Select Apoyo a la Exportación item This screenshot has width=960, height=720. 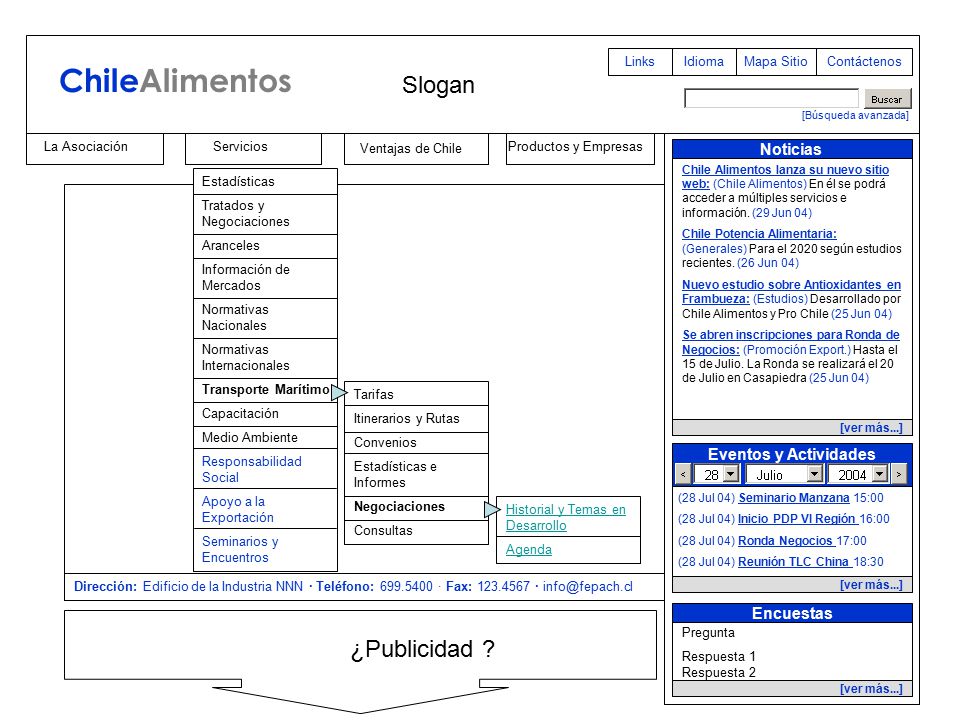pos(265,509)
